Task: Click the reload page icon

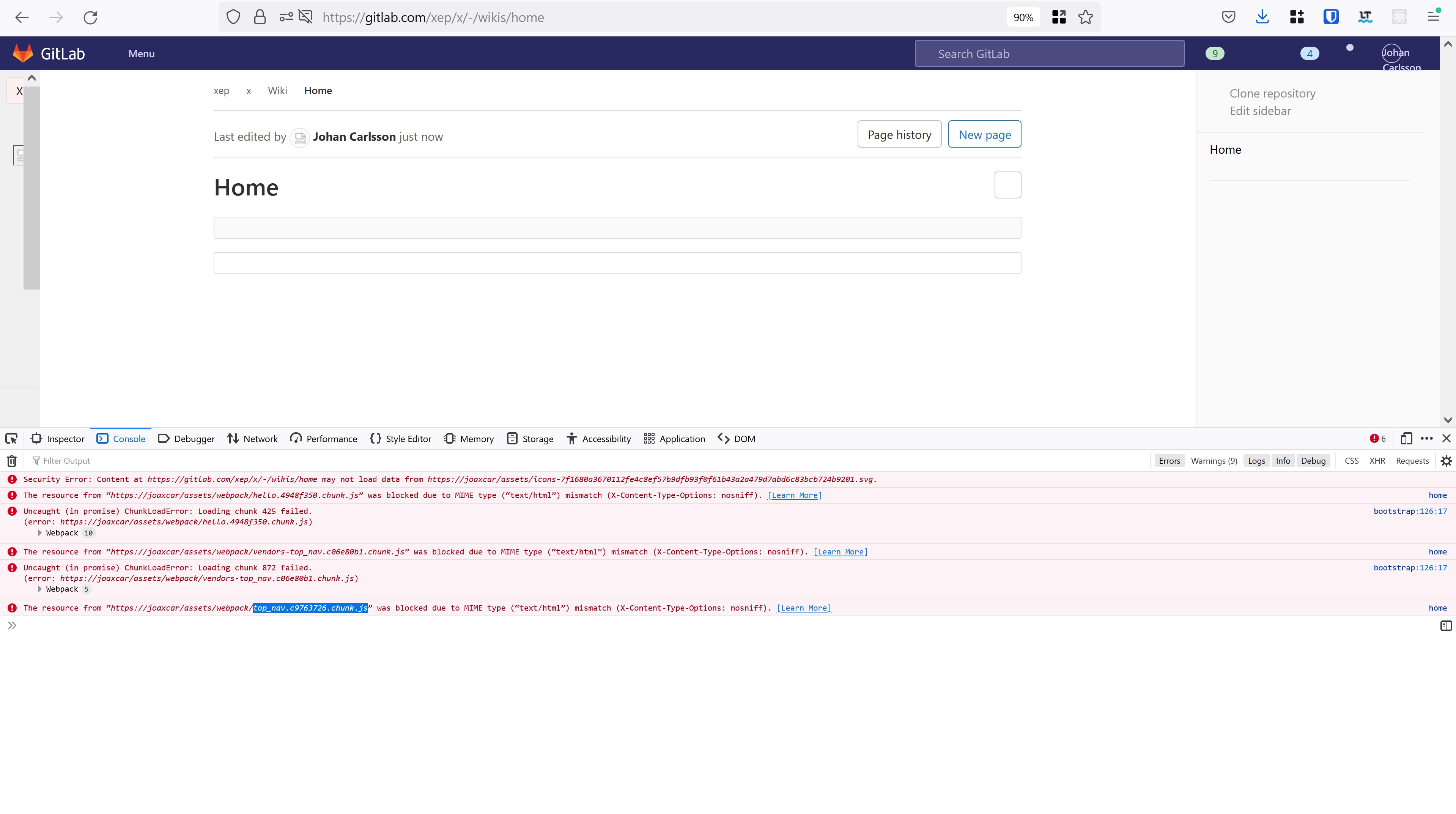Action: (x=90, y=17)
